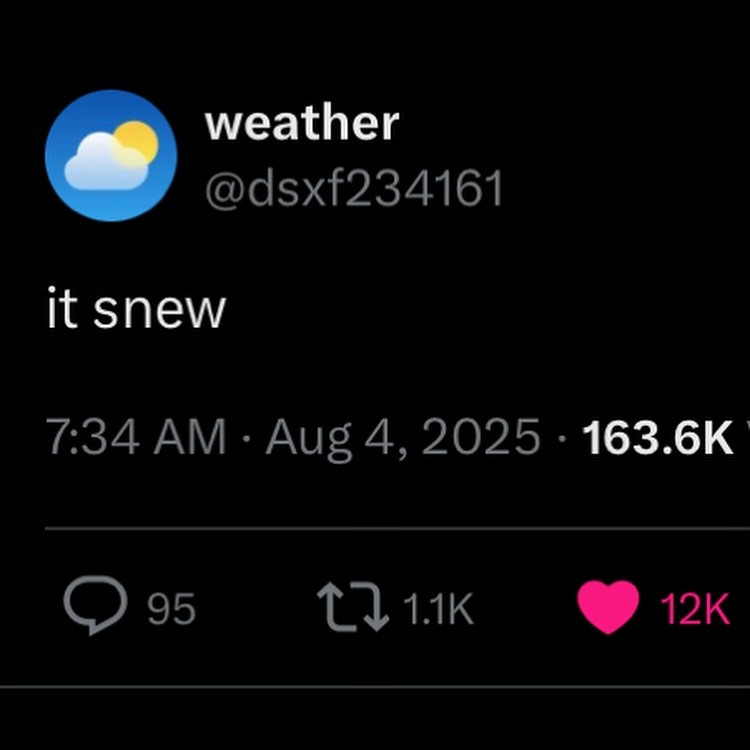The width and height of the screenshot is (750, 750).
Task: Click the yellow sun in the avatar
Action: pos(137,141)
